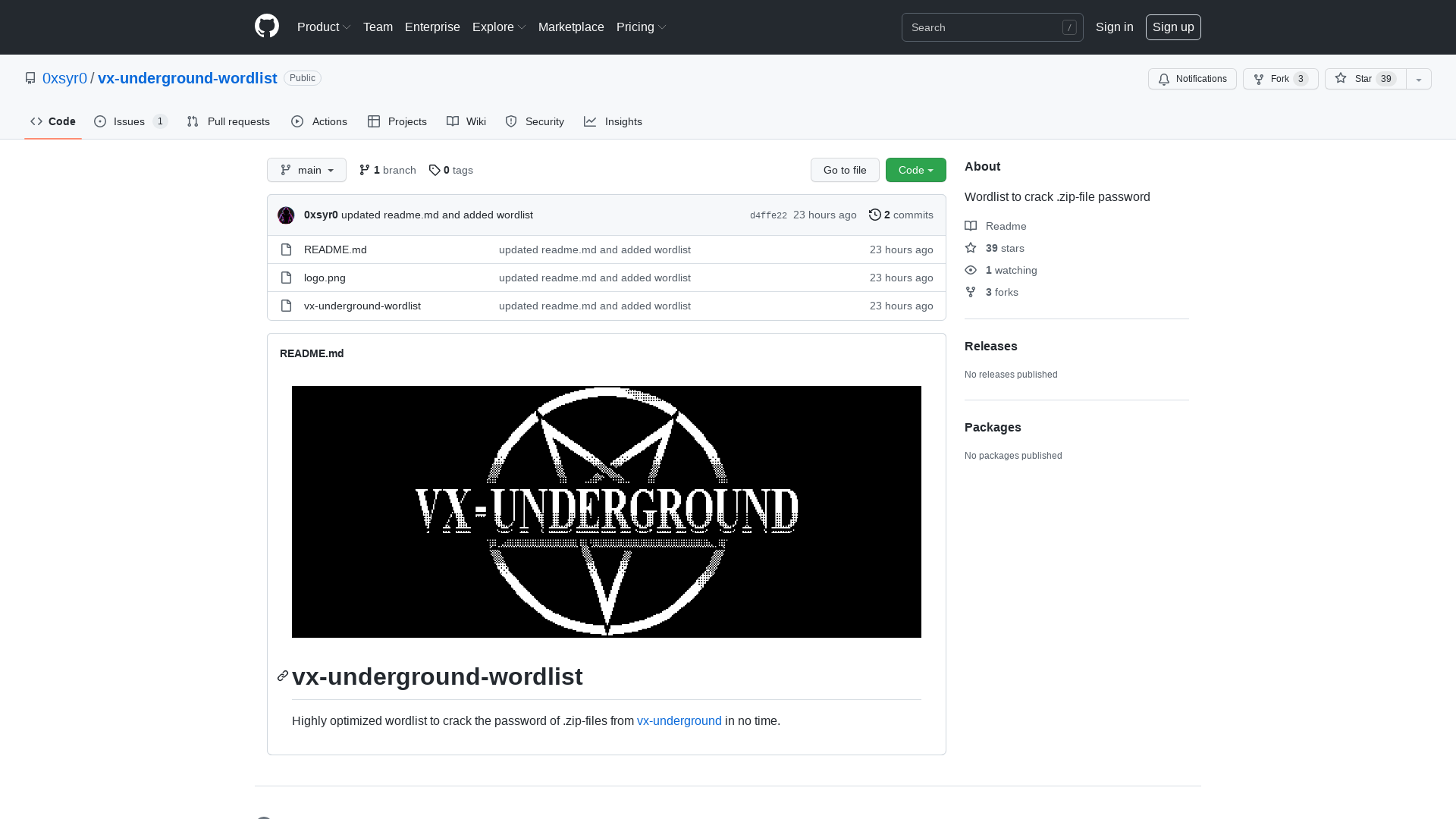Click the Sign in link
The image size is (1456, 819).
point(1114,27)
